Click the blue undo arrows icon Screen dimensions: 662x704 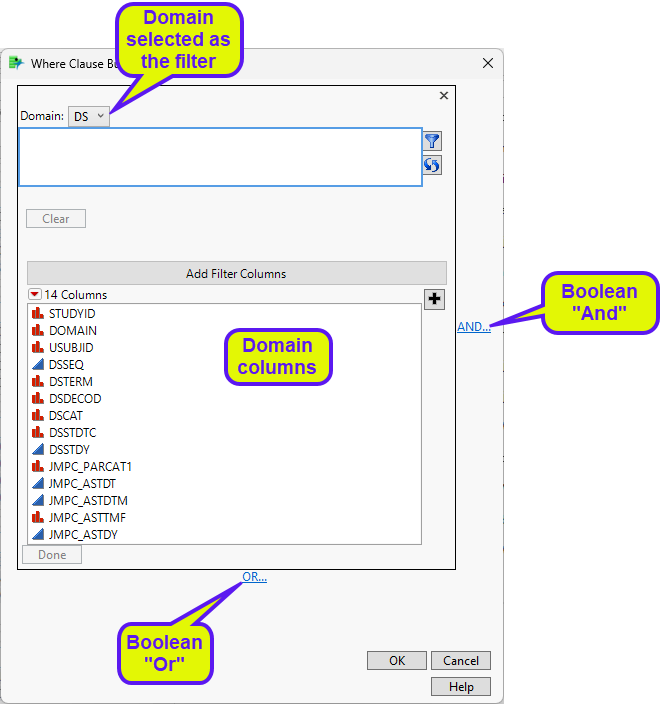[432, 165]
